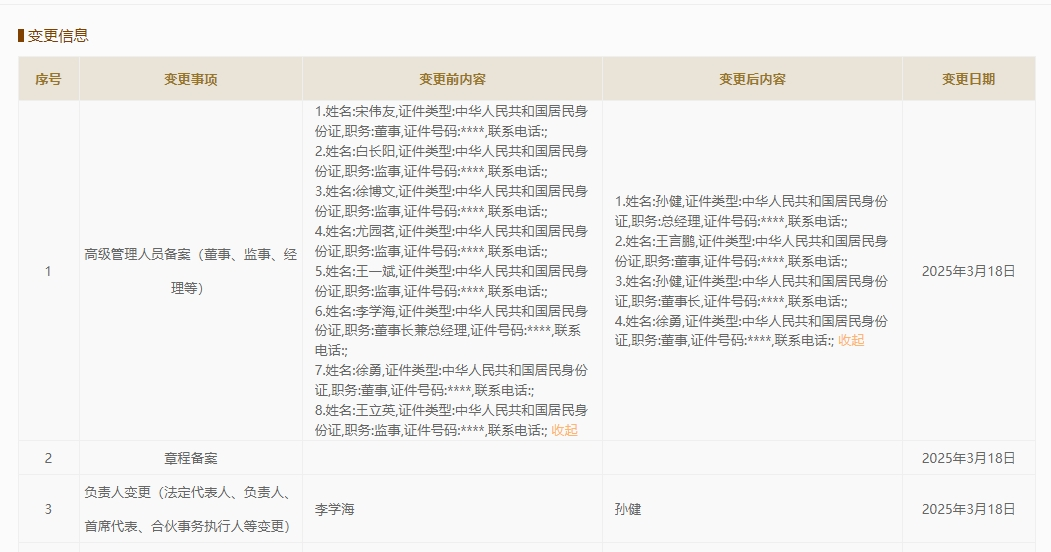
Task: Click the 高级管理人员备案 change item cell
Action: pyautogui.click(x=191, y=271)
